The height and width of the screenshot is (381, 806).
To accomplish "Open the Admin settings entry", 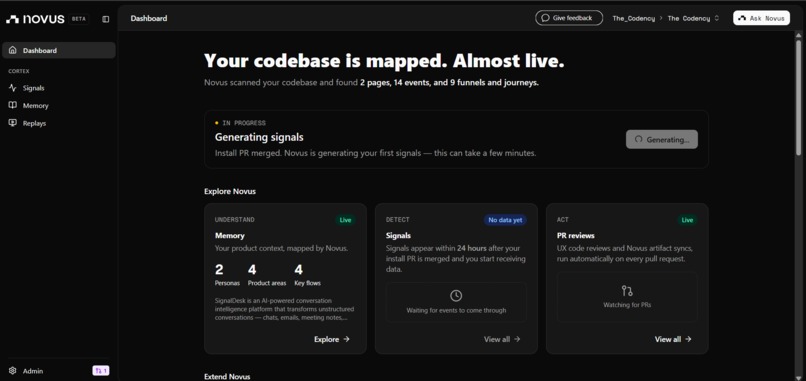I will (x=33, y=371).
